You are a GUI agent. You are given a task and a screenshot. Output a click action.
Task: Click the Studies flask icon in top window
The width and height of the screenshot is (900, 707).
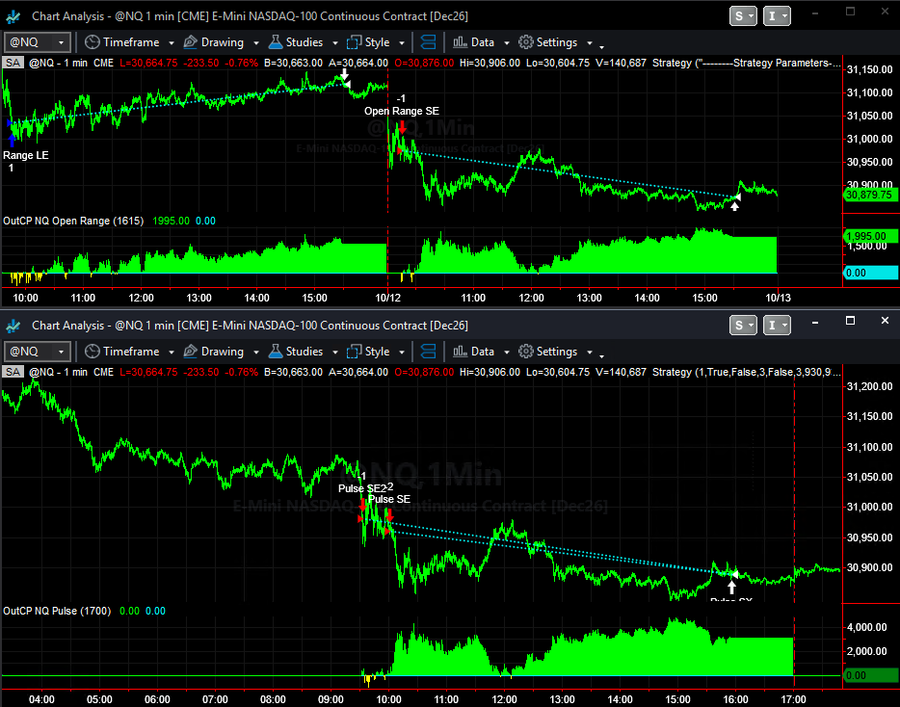coord(276,42)
